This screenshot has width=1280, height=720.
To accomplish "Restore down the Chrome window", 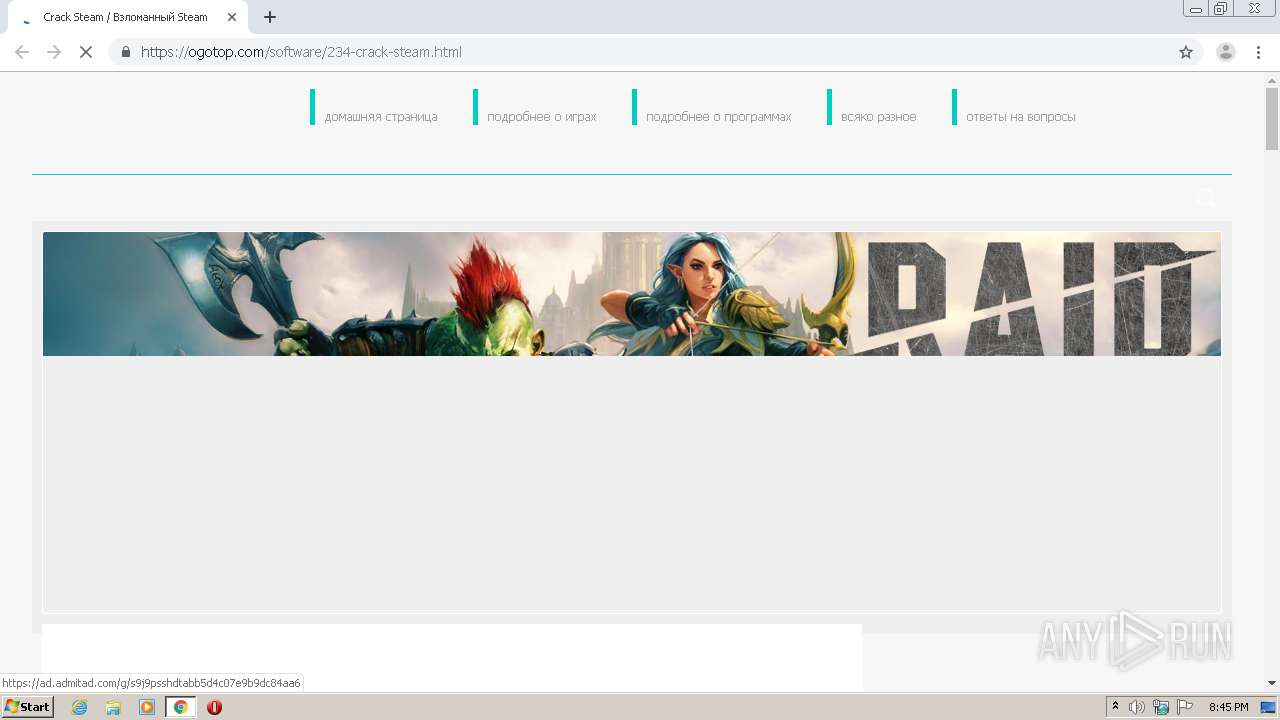I will pyautogui.click(x=1221, y=9).
